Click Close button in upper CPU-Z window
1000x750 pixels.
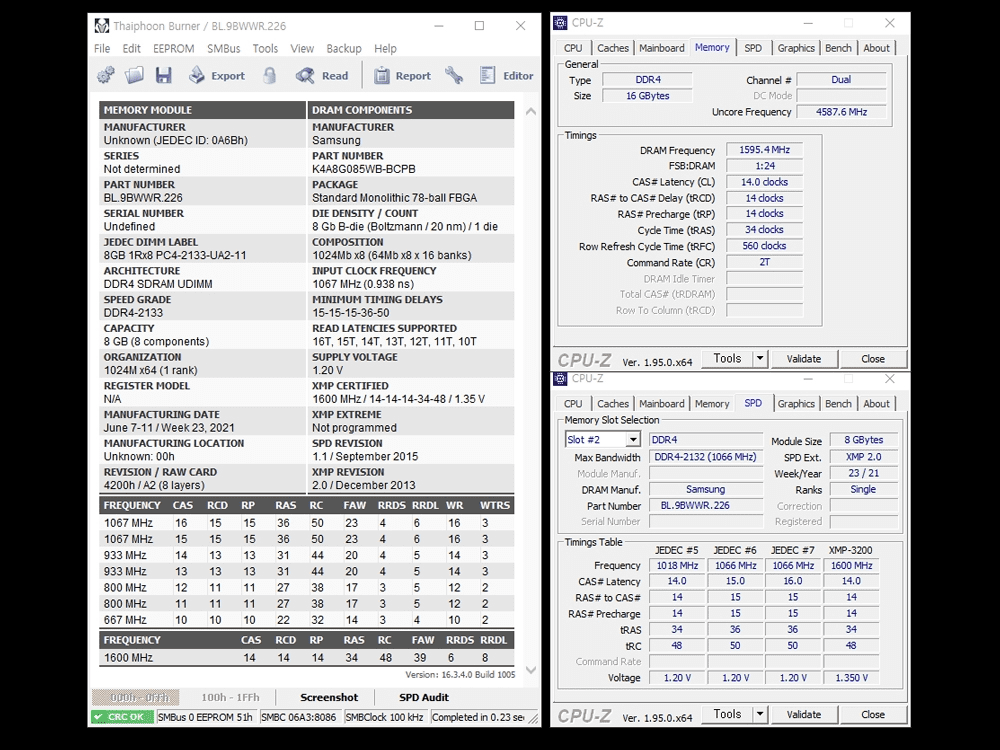872,358
